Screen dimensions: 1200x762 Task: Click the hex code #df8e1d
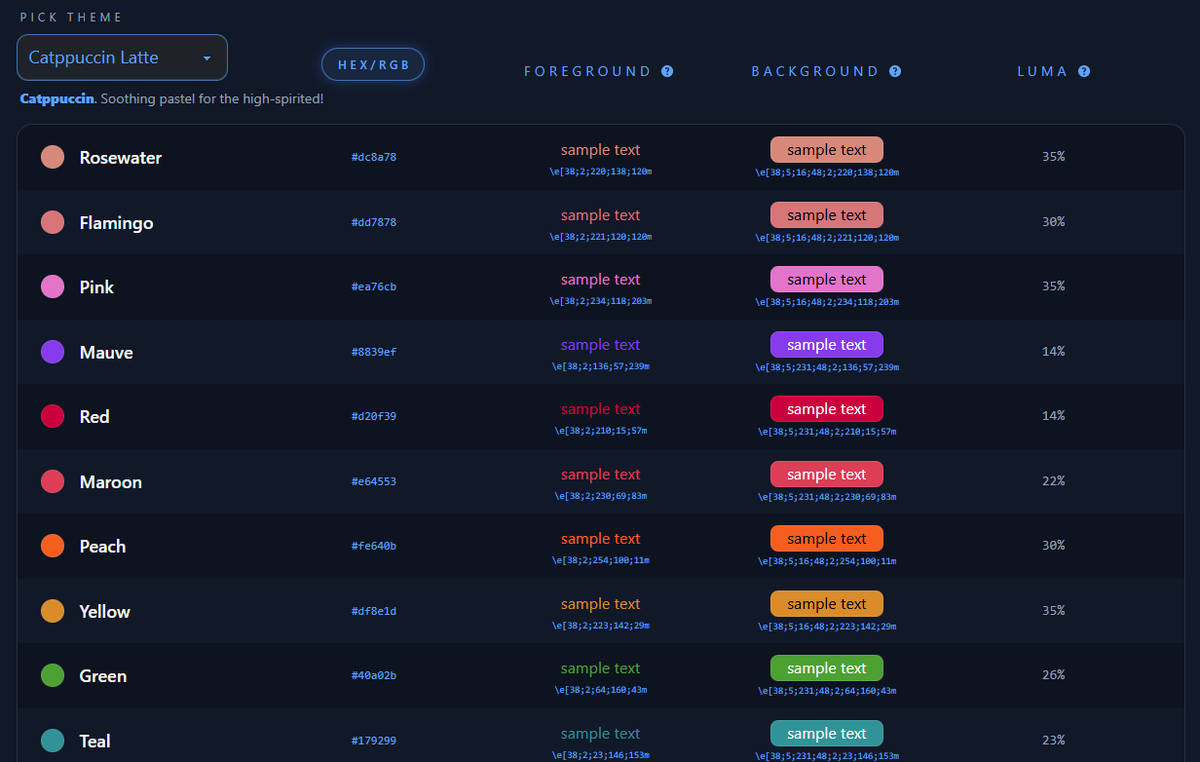point(374,611)
